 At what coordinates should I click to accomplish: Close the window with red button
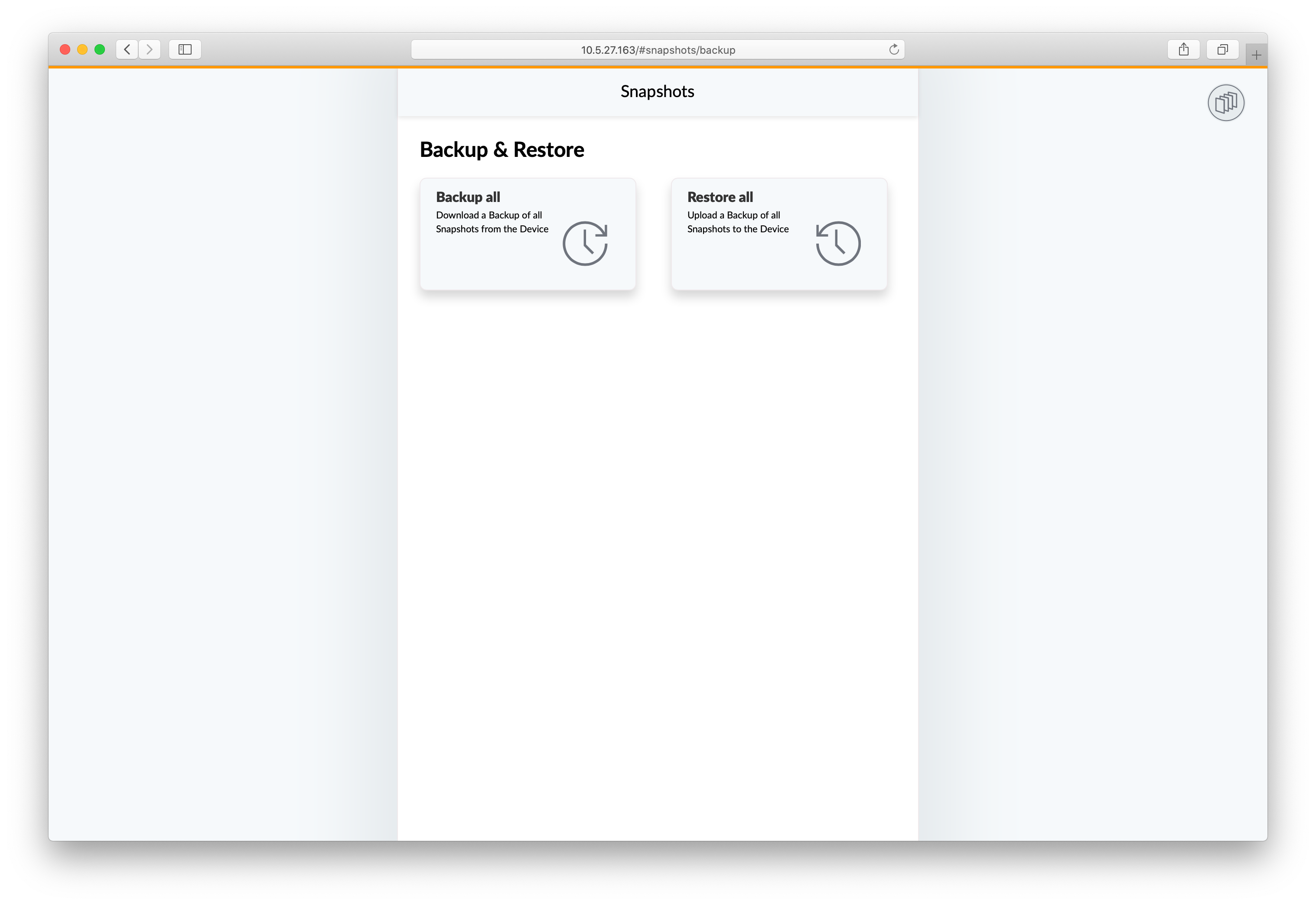65,49
